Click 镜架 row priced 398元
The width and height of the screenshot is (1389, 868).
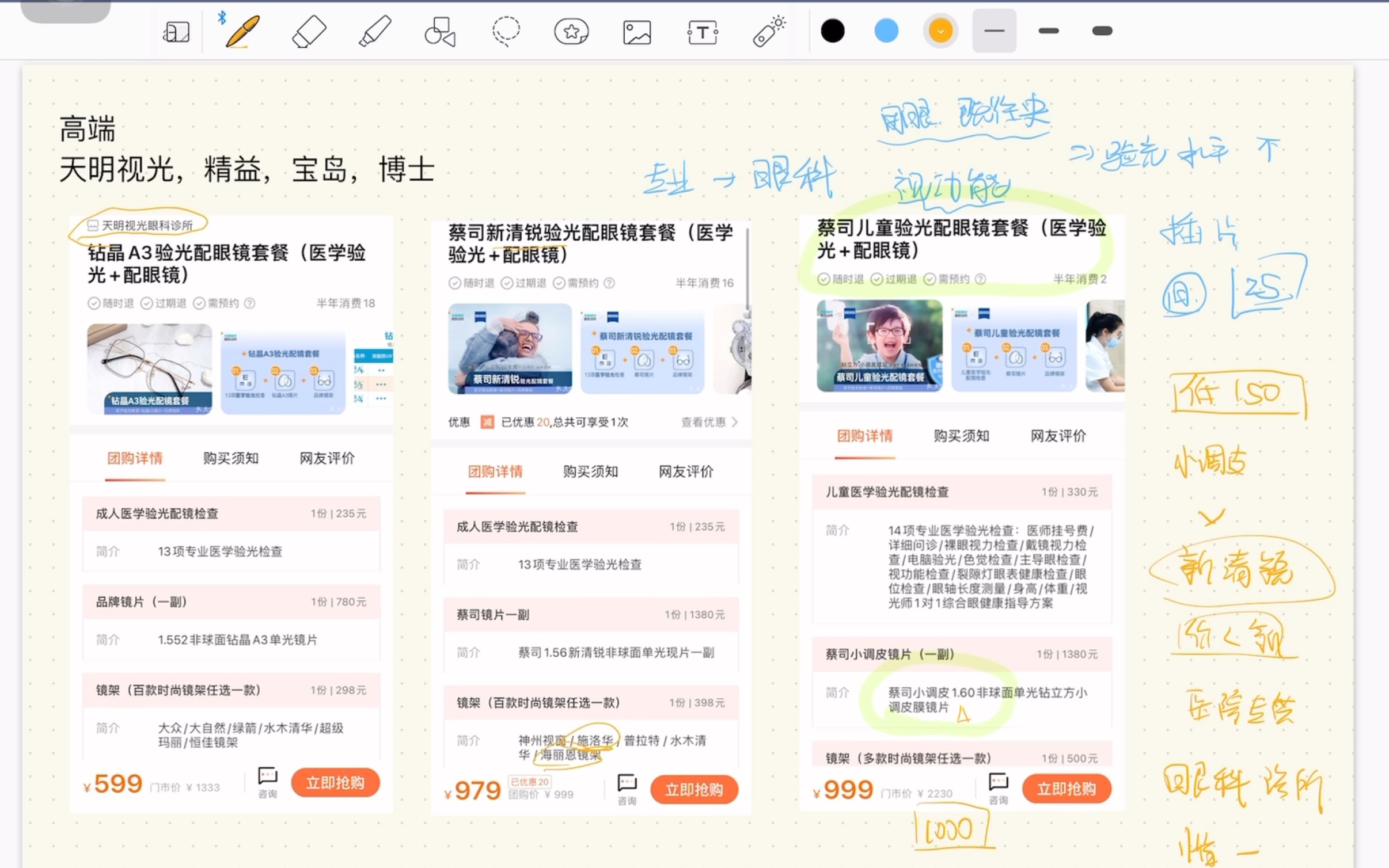(x=591, y=703)
